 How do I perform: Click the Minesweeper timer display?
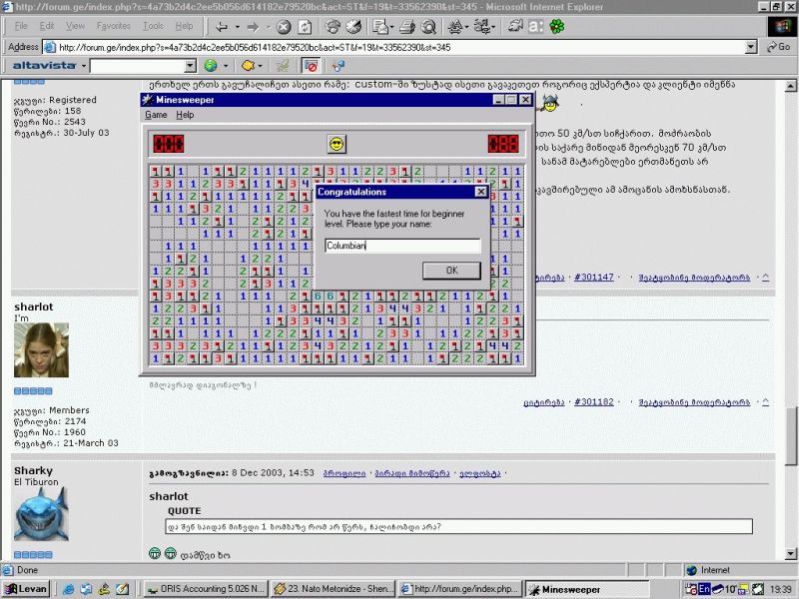point(503,144)
